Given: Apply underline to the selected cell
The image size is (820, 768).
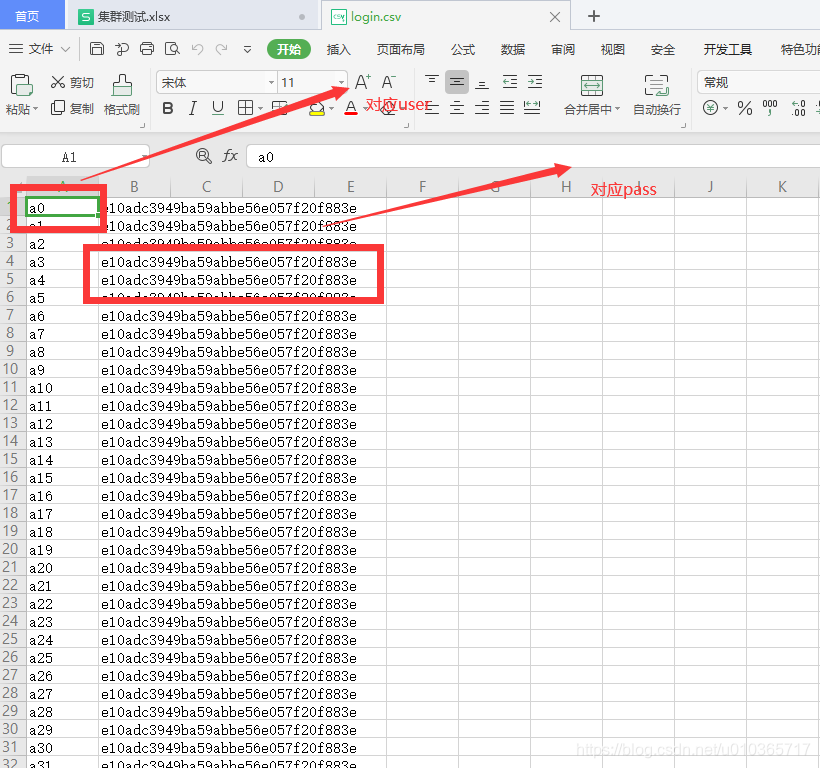Looking at the screenshot, I should (x=217, y=107).
